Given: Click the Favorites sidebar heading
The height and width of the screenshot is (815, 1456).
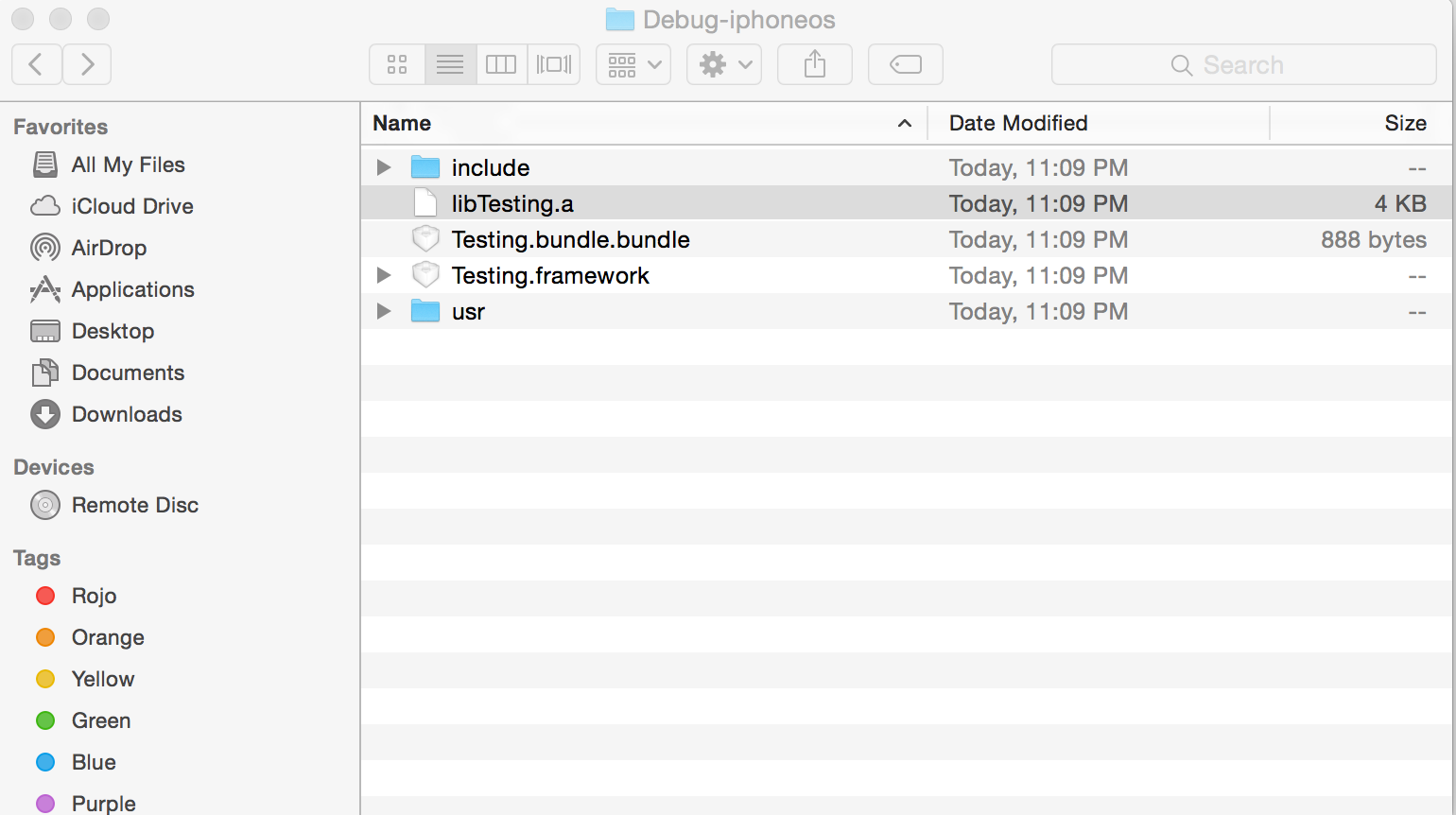Looking at the screenshot, I should pyautogui.click(x=61, y=127).
